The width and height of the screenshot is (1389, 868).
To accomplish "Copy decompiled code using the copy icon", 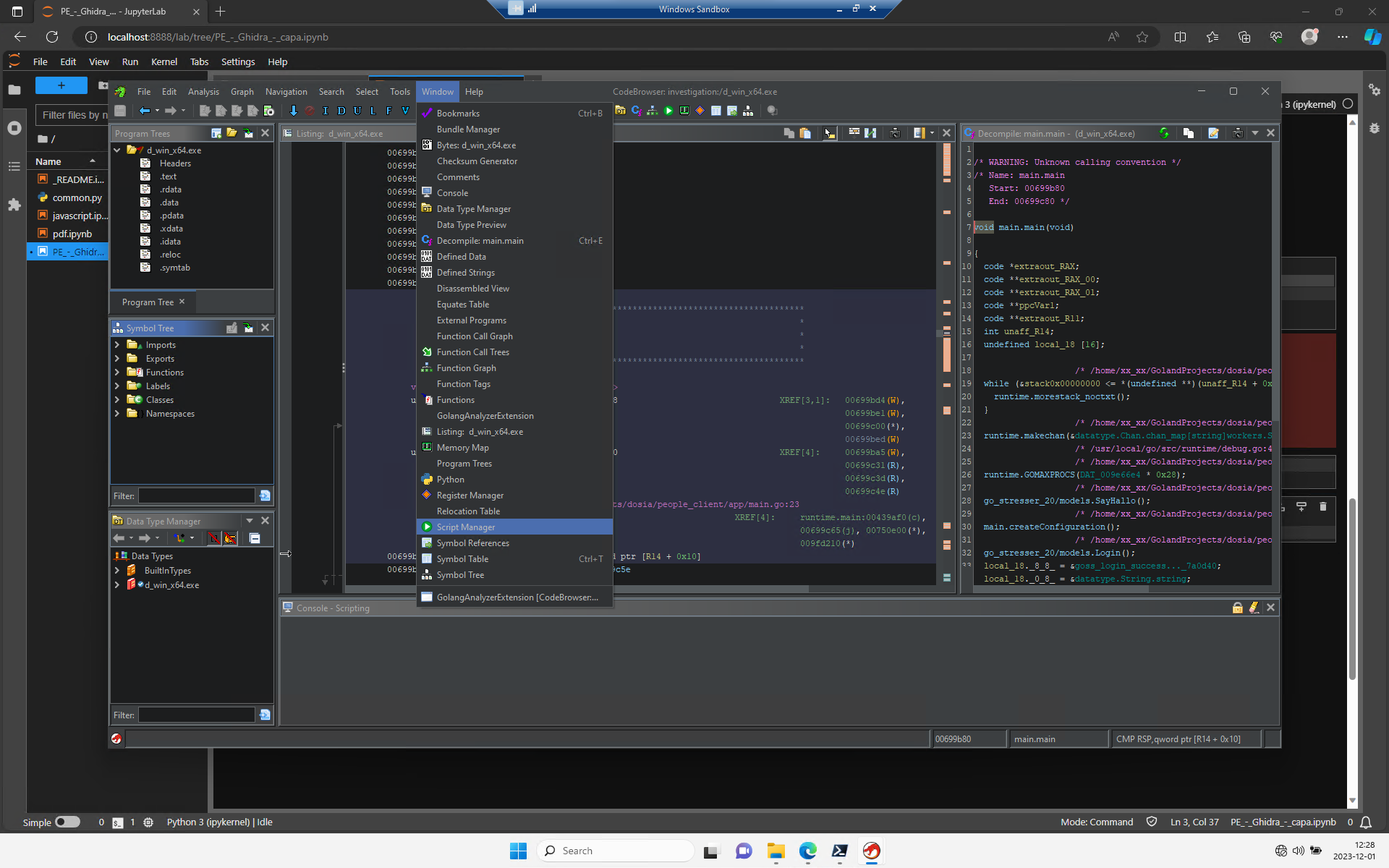I will pyautogui.click(x=1188, y=133).
